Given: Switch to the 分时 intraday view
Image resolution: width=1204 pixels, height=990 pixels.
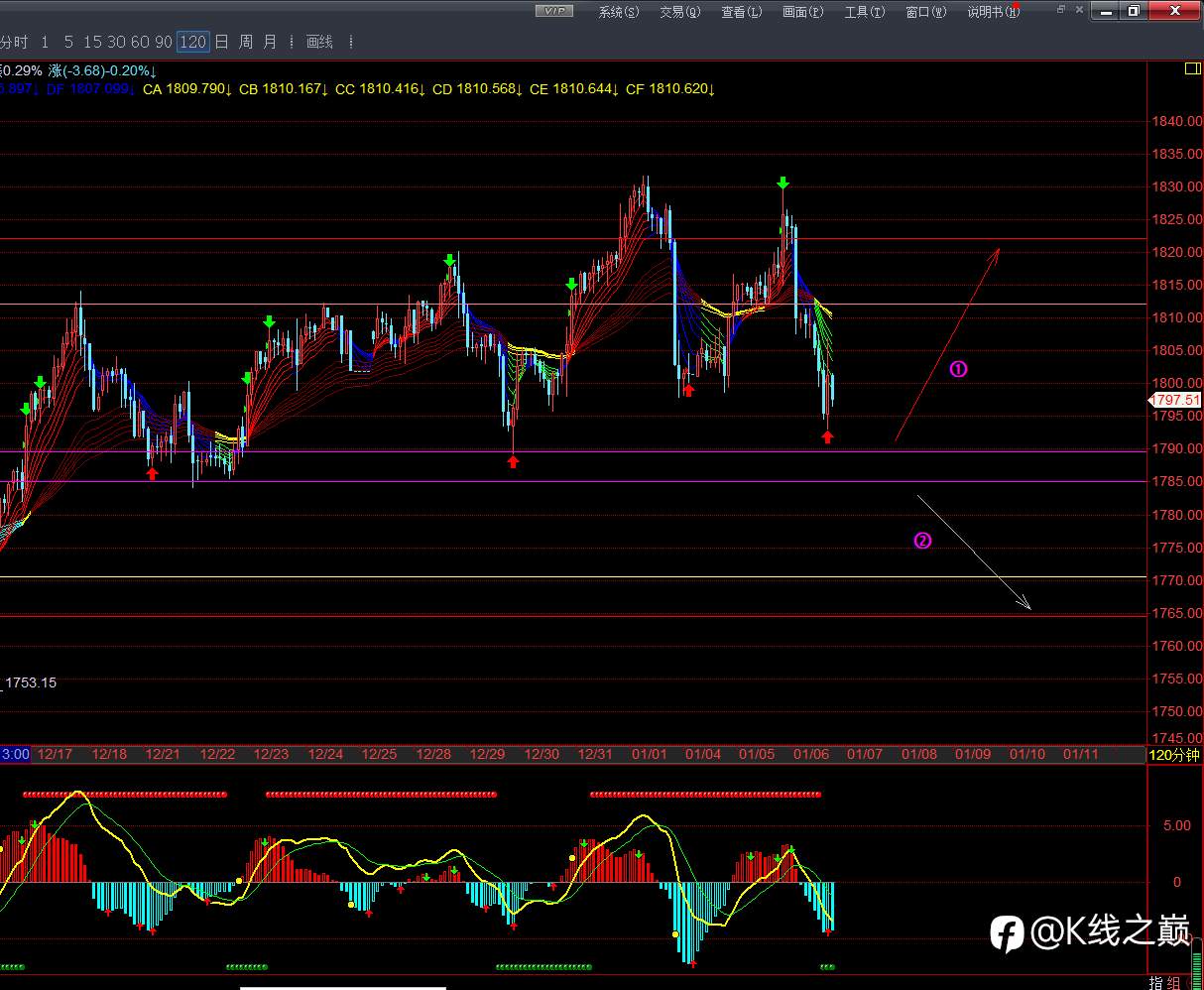Looking at the screenshot, I should [x=14, y=42].
